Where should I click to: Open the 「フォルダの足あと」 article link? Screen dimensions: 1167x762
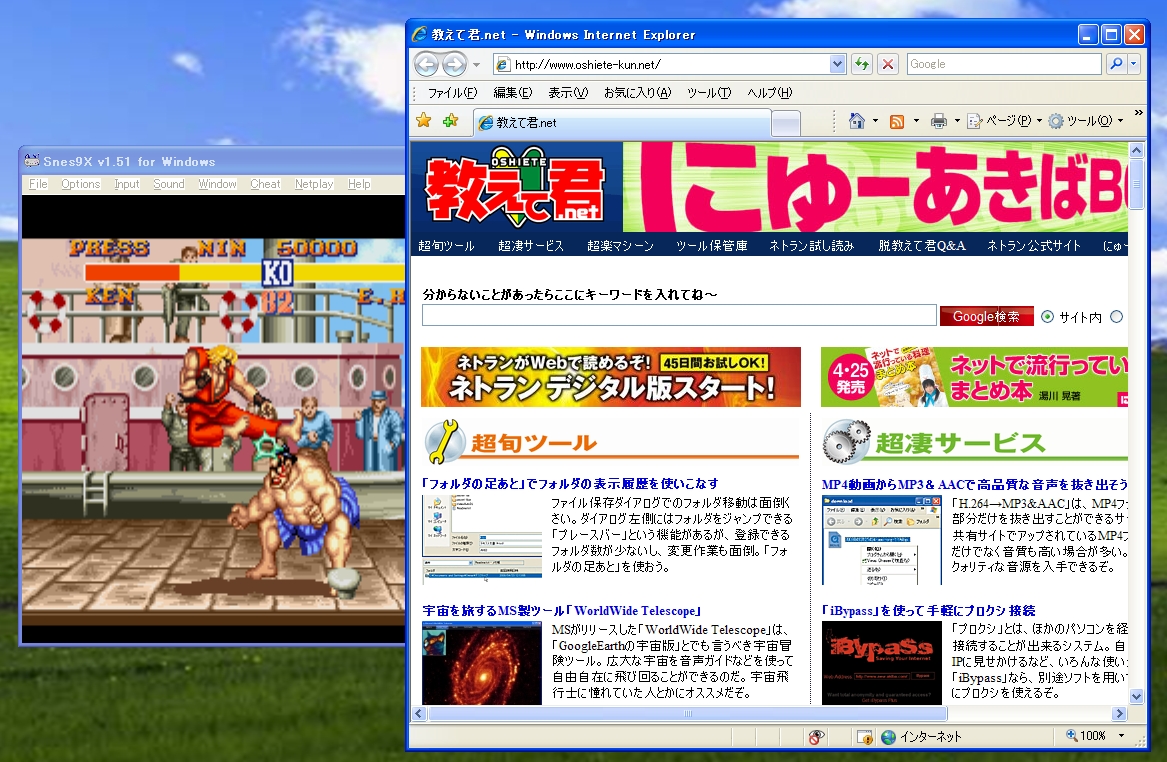tap(570, 484)
